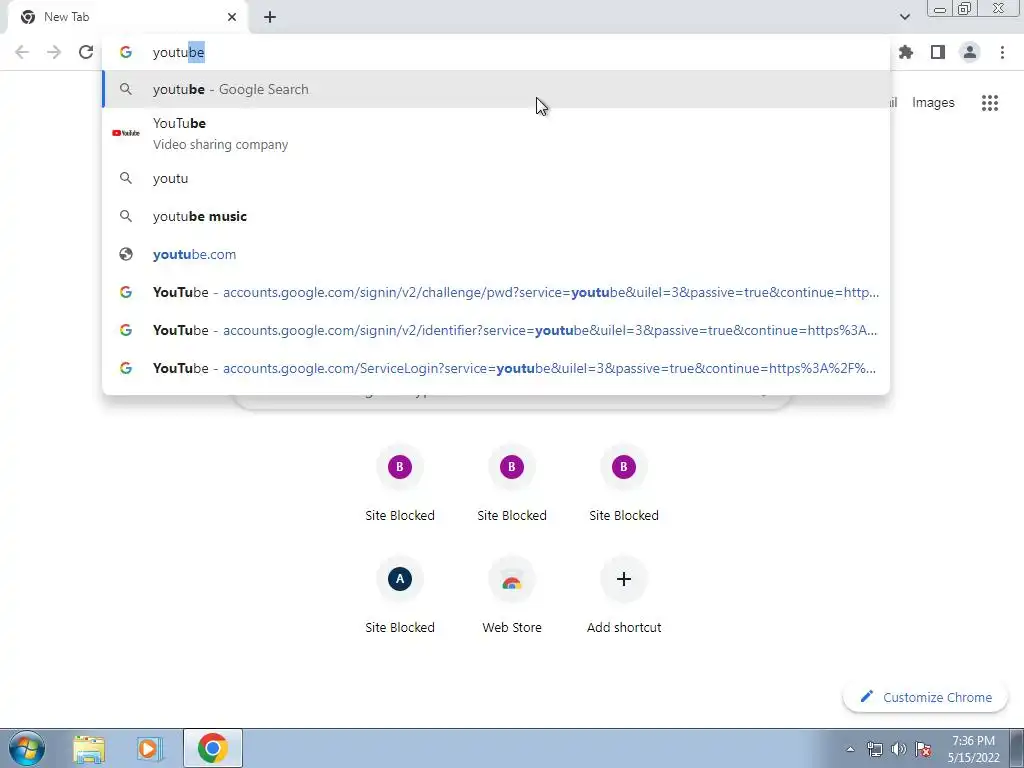
Task: Pick the youtu search suggestion
Action: [496, 178]
